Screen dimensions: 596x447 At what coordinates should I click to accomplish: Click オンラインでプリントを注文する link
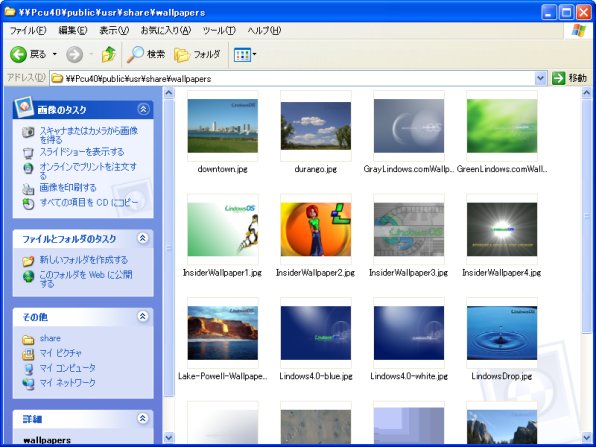click(88, 171)
